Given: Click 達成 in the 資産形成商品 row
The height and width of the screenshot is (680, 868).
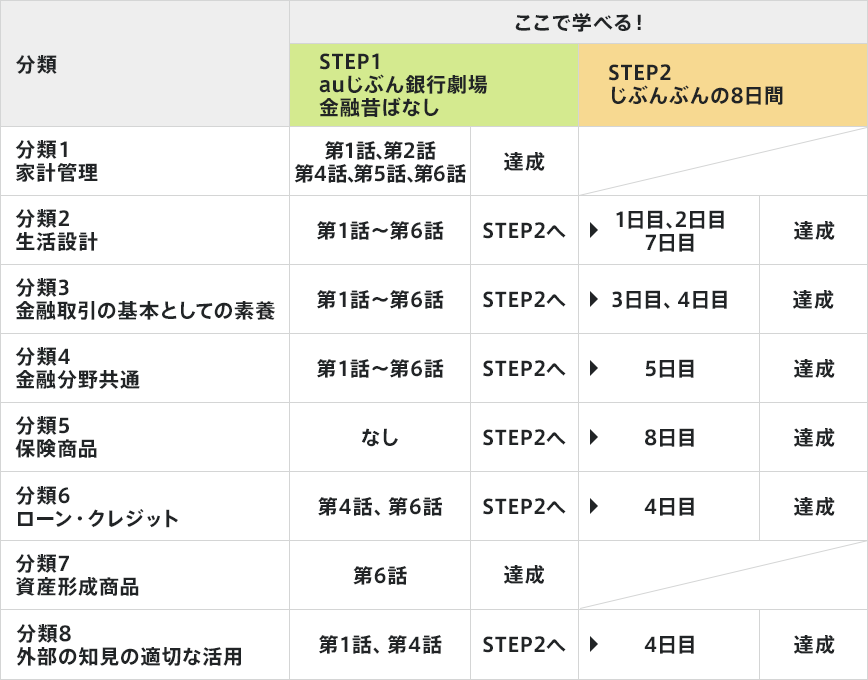Looking at the screenshot, I should point(524,575).
